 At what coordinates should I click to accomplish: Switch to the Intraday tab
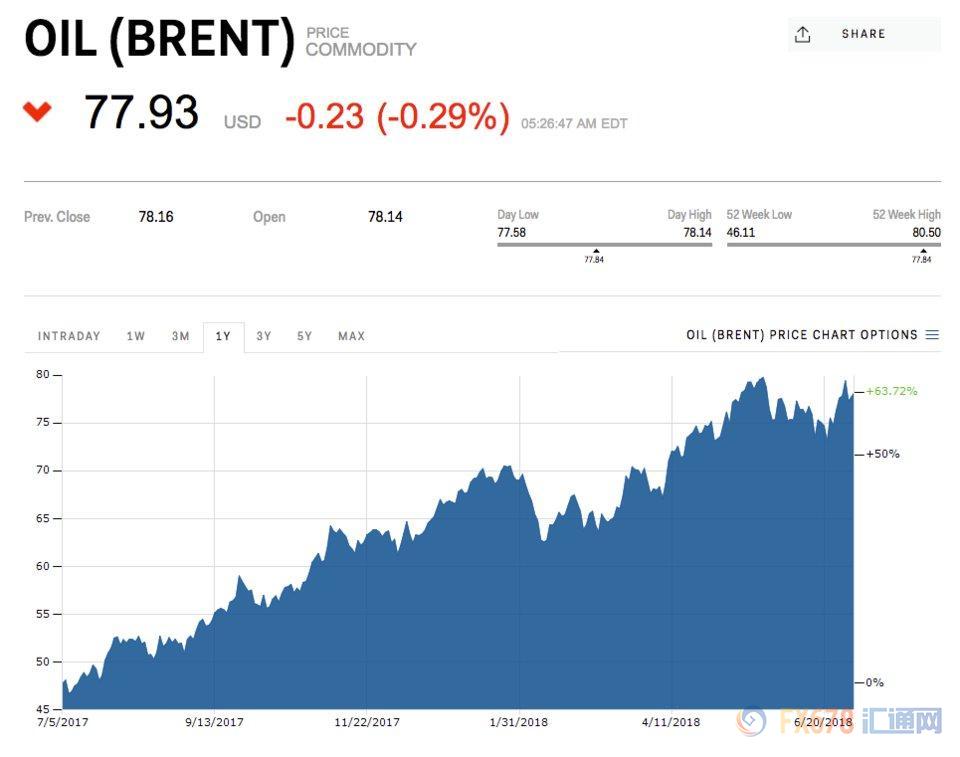pyautogui.click(x=69, y=336)
